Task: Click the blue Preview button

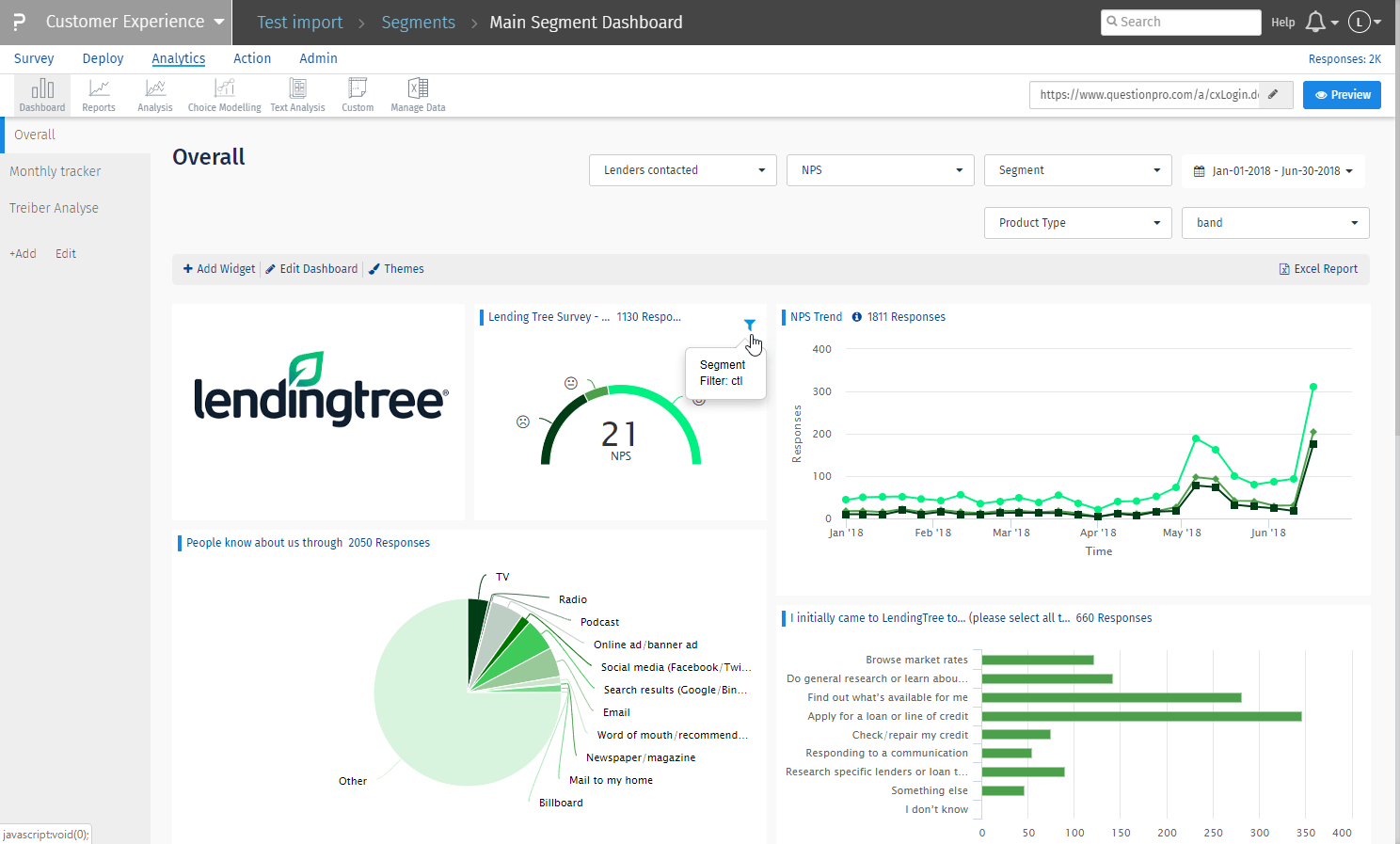Action: tap(1342, 95)
